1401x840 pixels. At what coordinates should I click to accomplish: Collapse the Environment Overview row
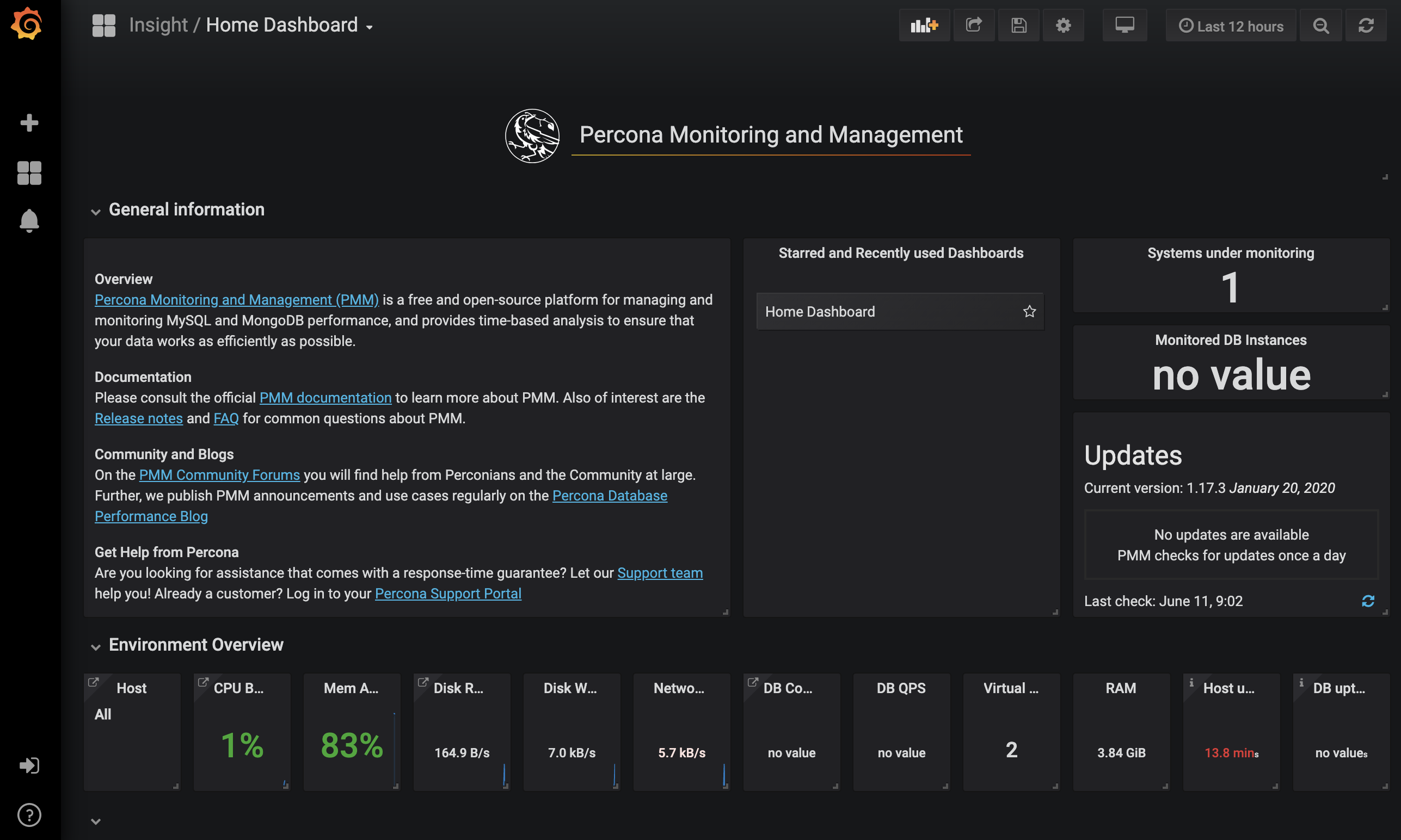[x=195, y=645]
